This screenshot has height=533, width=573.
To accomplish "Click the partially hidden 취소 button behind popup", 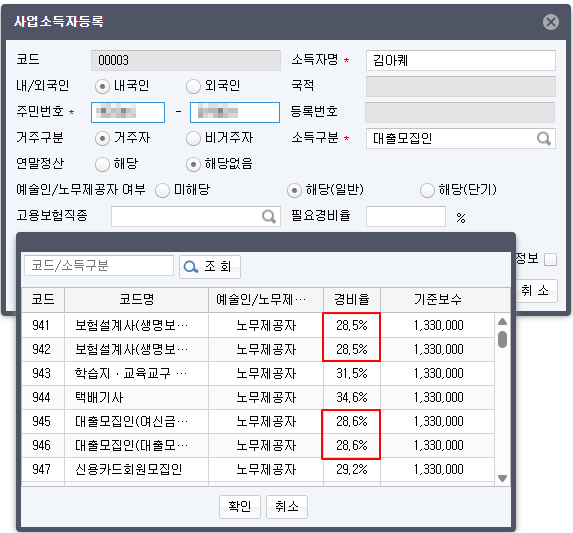I will pyautogui.click(x=536, y=291).
